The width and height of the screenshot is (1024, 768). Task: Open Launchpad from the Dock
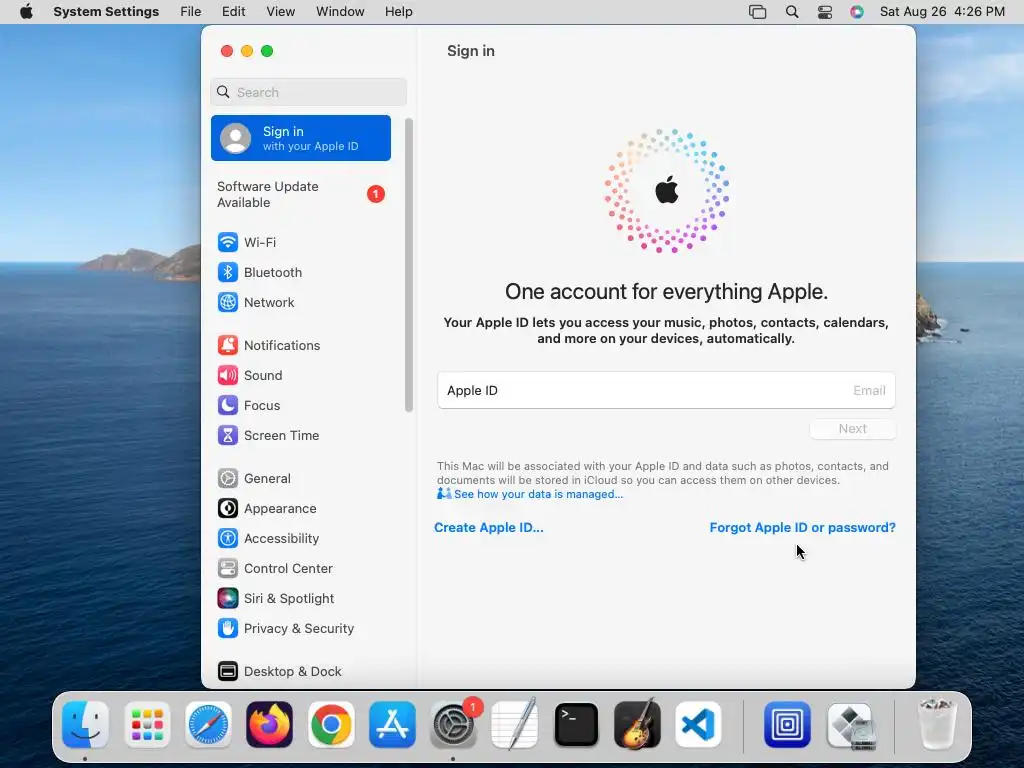pos(147,725)
